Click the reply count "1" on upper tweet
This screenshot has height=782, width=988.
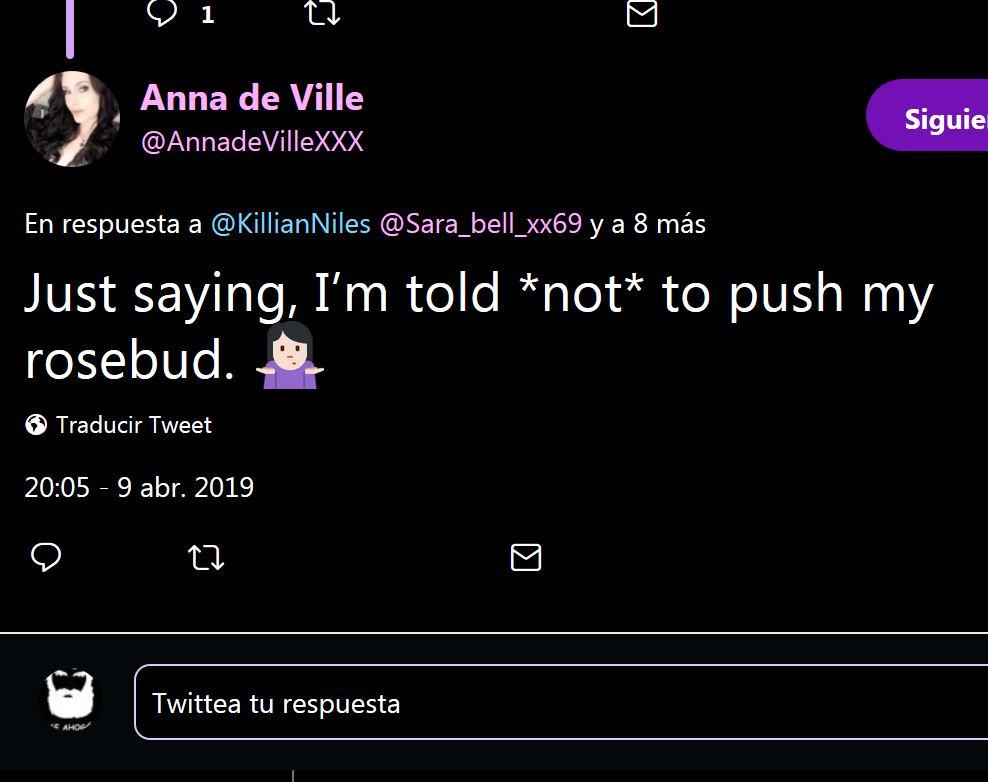[207, 14]
